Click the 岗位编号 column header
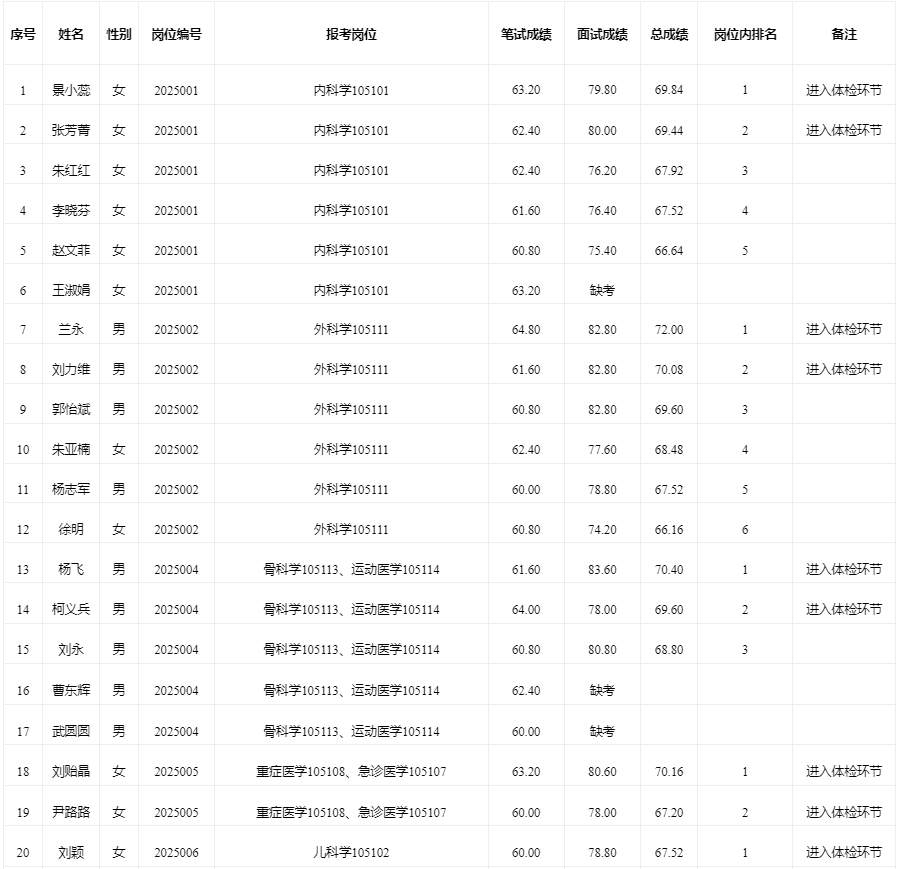This screenshot has width=900, height=869. pos(176,34)
